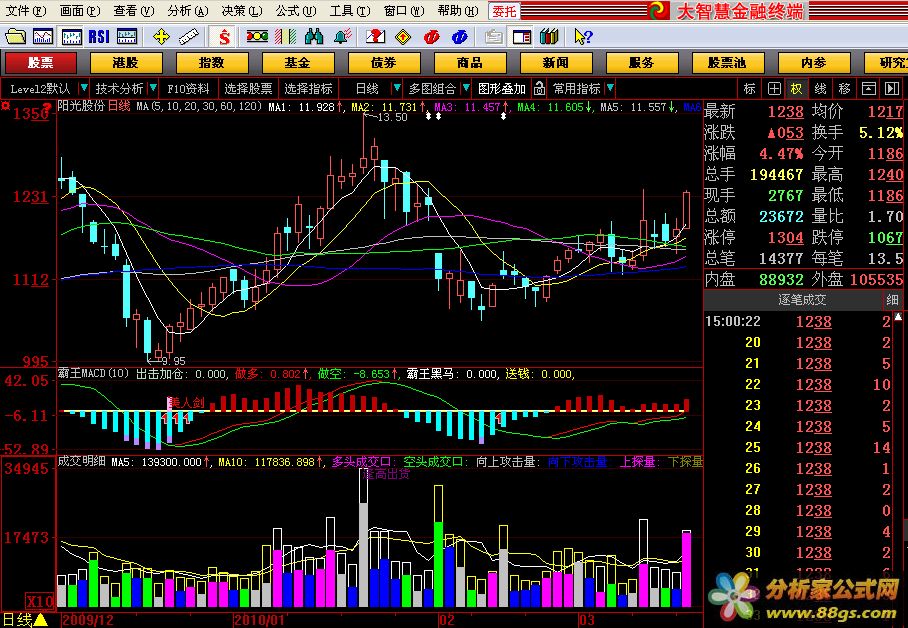Switch to the 指数 tab
Image resolution: width=908 pixels, height=628 pixels.
coord(212,63)
